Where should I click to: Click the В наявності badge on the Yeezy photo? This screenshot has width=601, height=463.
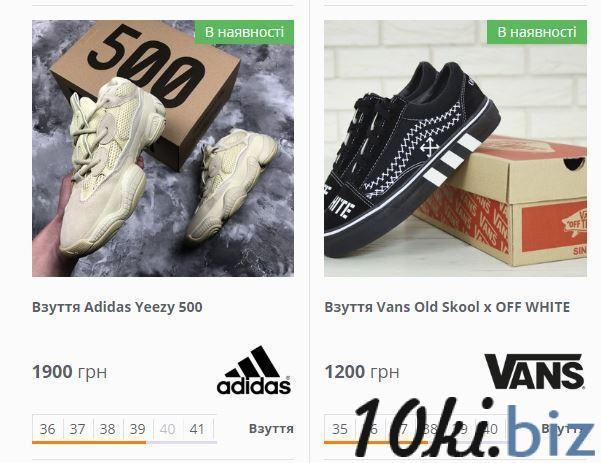pyautogui.click(x=244, y=32)
